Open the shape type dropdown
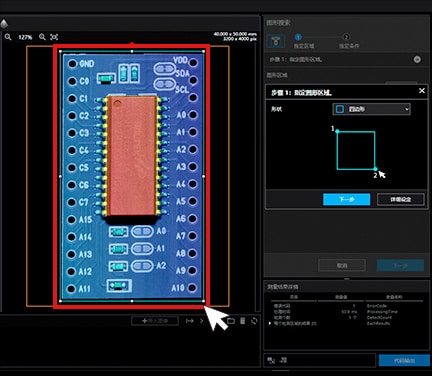This screenshot has height=376, width=432. (x=372, y=109)
